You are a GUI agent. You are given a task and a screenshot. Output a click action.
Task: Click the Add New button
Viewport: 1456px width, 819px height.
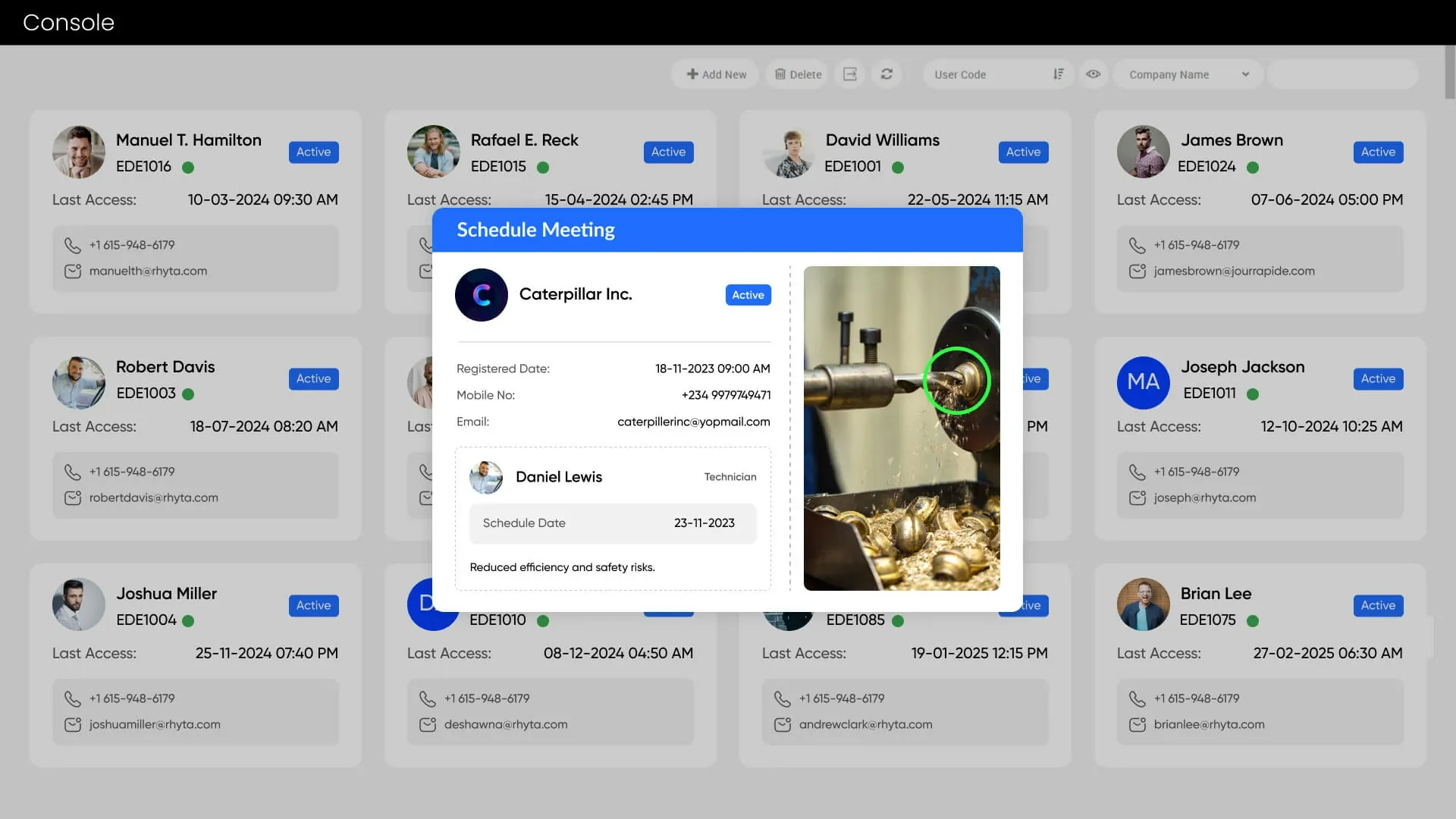pyautogui.click(x=716, y=74)
